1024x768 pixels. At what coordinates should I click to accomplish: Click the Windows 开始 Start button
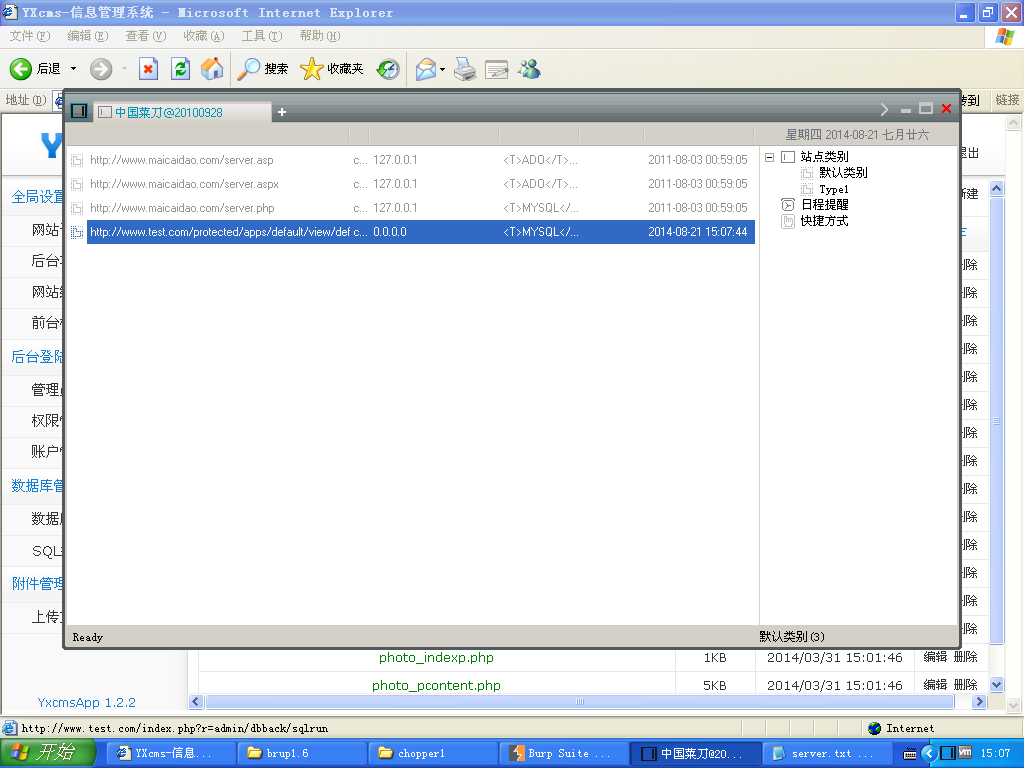coord(47,753)
